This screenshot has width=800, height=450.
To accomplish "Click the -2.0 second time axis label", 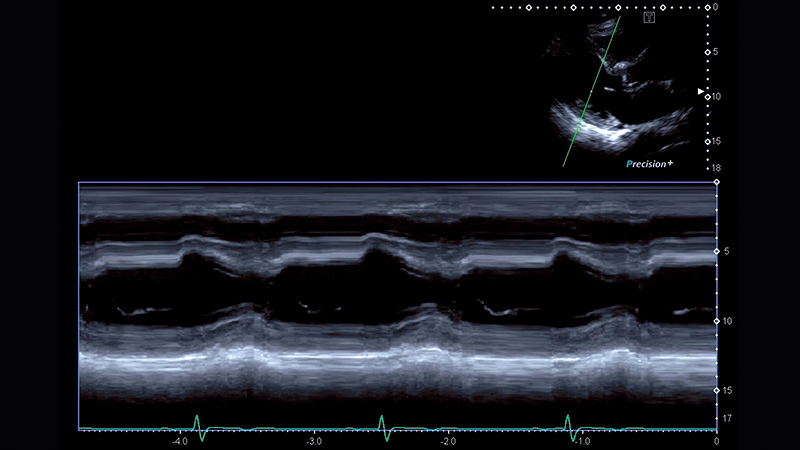I will (x=447, y=441).
